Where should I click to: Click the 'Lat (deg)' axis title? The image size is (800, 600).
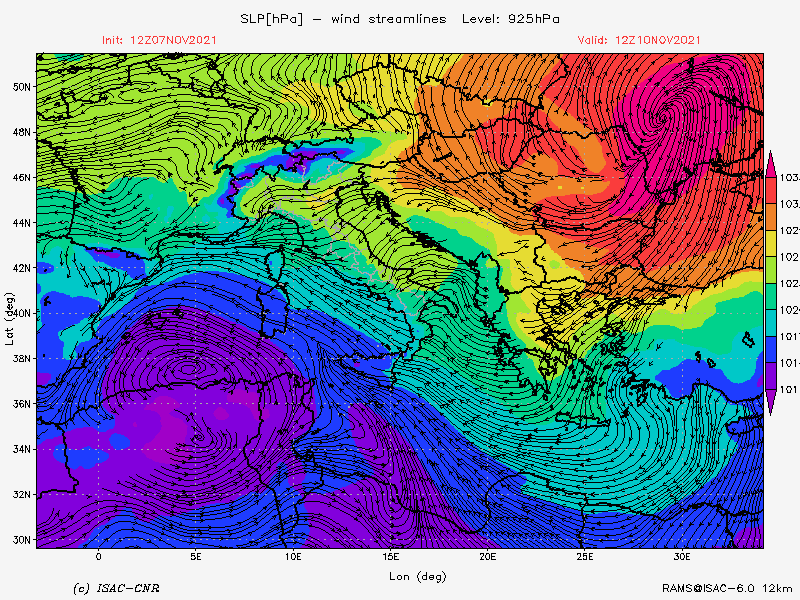[10, 319]
